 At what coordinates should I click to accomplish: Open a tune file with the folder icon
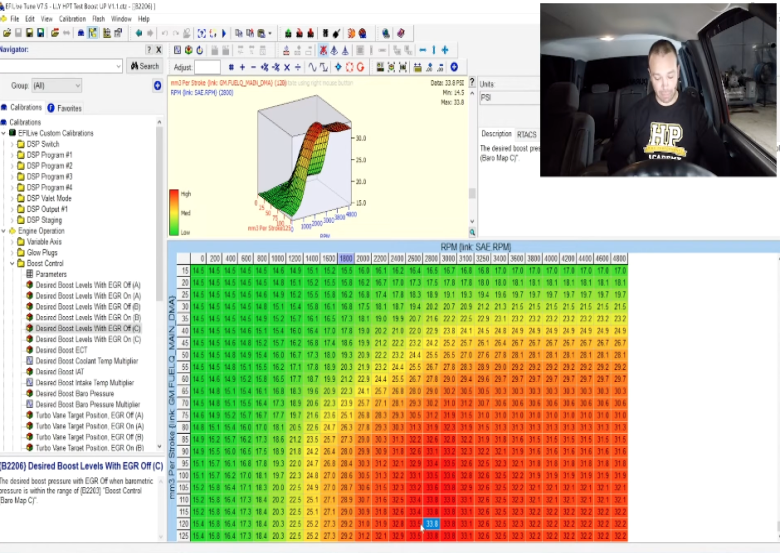[6, 33]
